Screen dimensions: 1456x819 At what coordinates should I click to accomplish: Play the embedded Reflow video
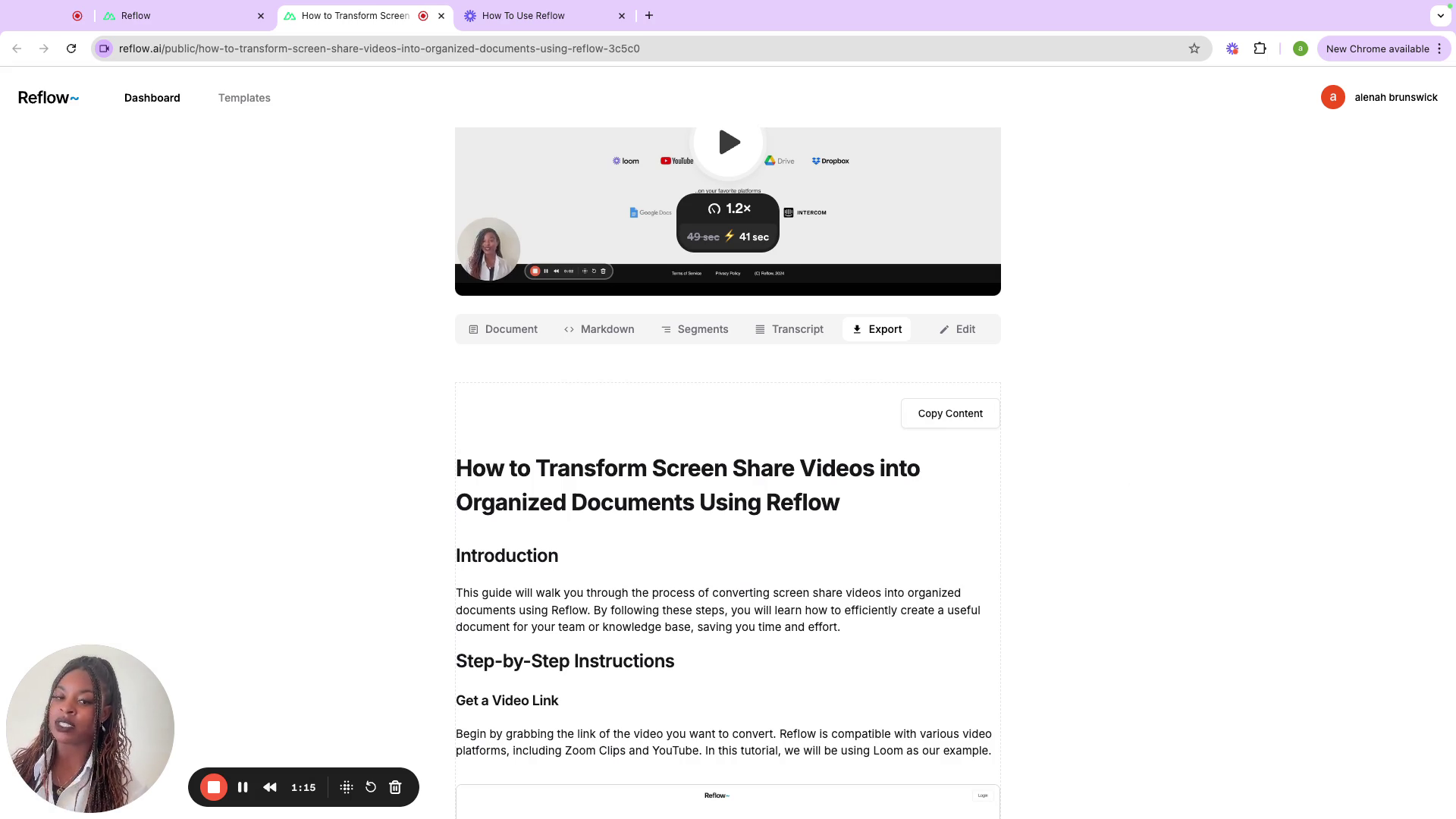729,143
